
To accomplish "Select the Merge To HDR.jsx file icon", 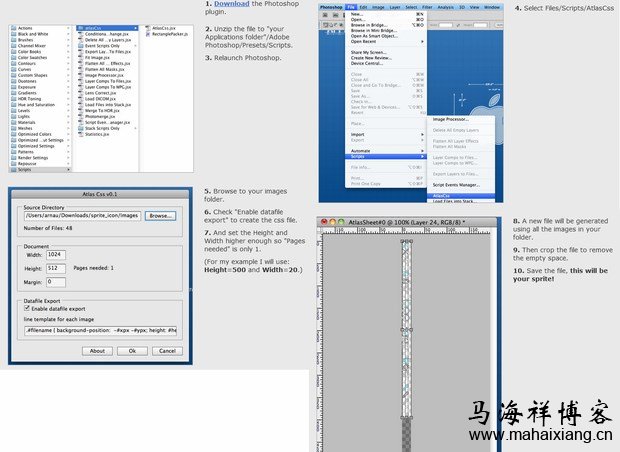I will pyautogui.click(x=81, y=111).
